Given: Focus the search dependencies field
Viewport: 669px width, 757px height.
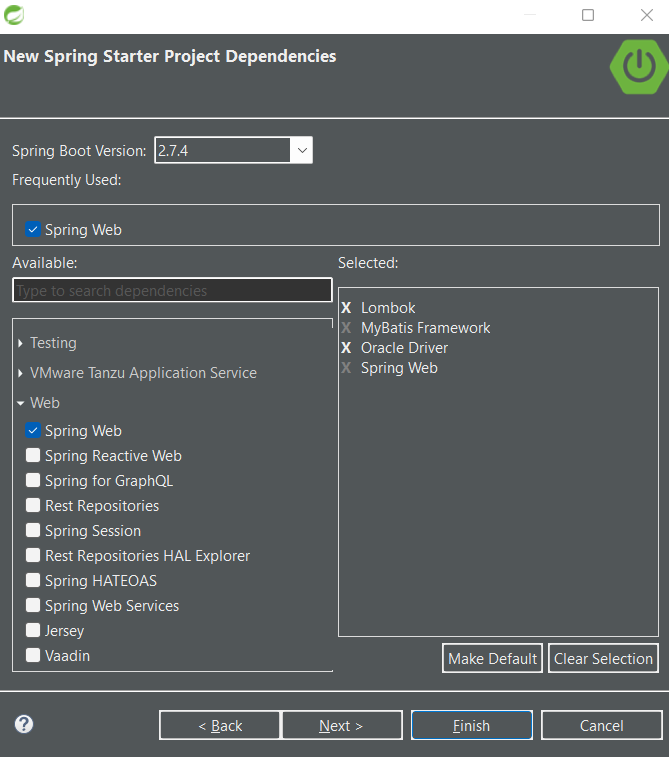Looking at the screenshot, I should [x=172, y=290].
